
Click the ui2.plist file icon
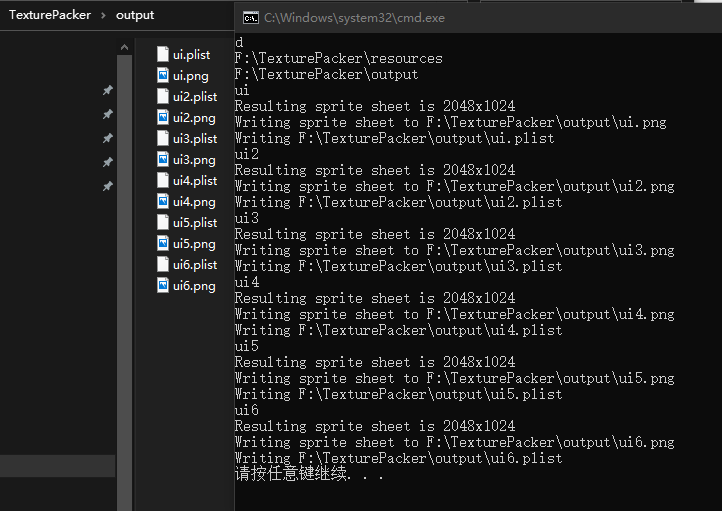pos(163,96)
